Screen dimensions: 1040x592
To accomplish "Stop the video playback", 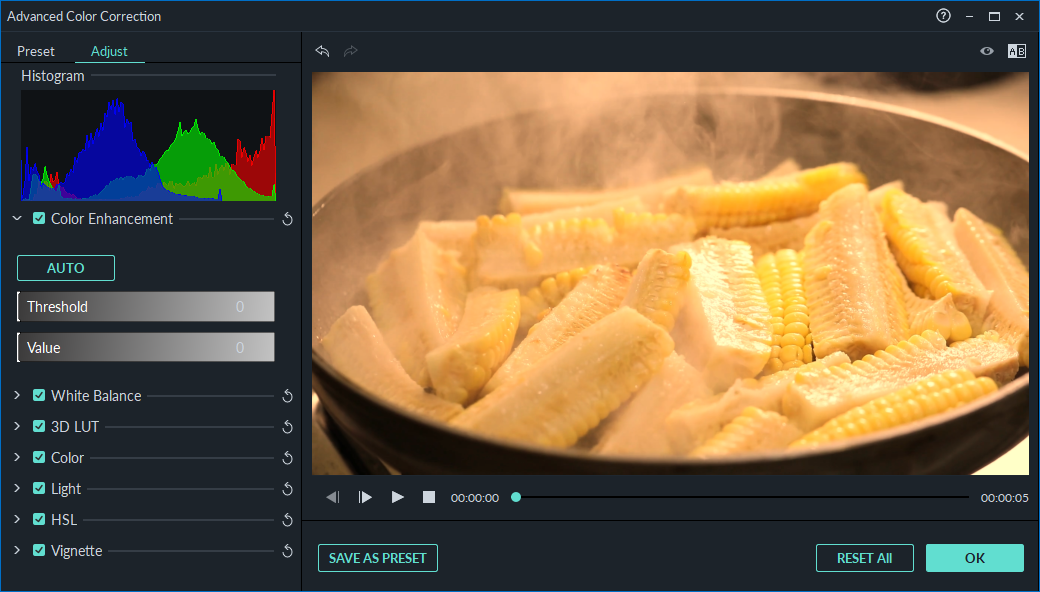I will (x=429, y=497).
